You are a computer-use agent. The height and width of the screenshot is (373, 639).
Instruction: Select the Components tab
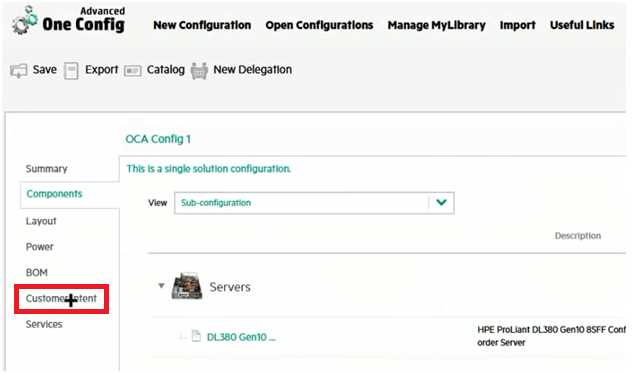54,194
